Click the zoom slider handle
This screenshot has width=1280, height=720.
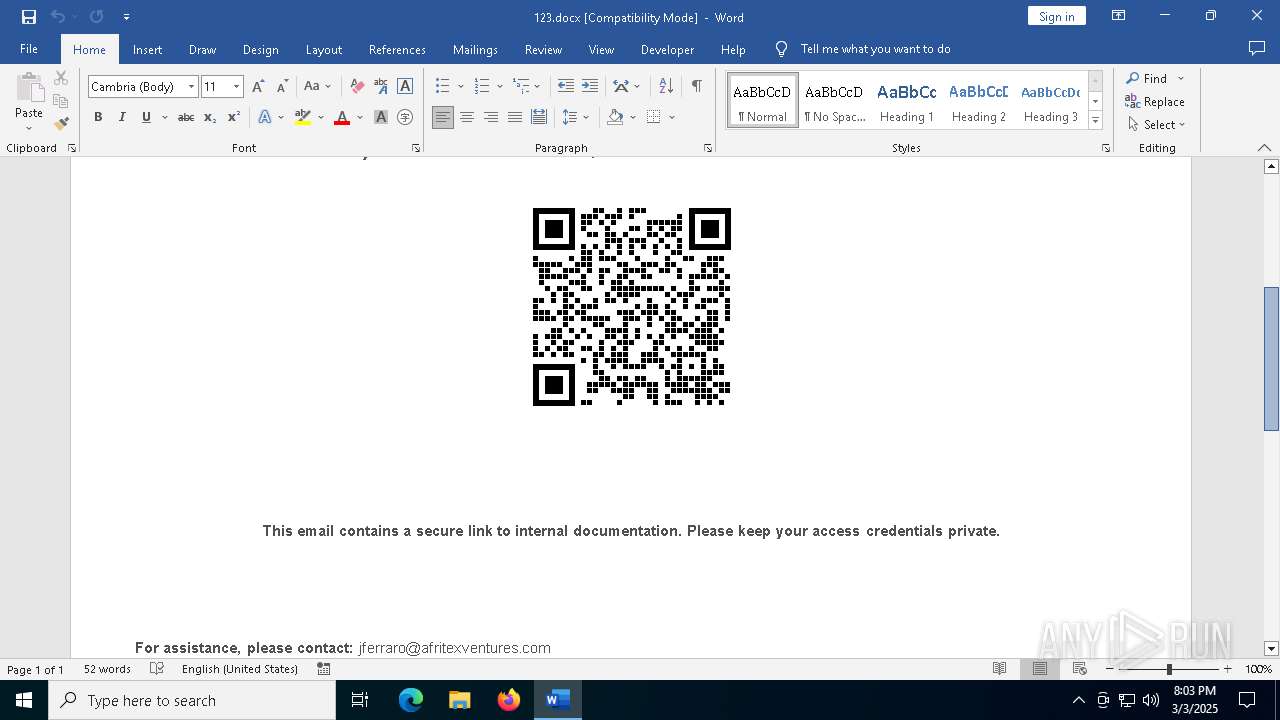[x=1169, y=669]
